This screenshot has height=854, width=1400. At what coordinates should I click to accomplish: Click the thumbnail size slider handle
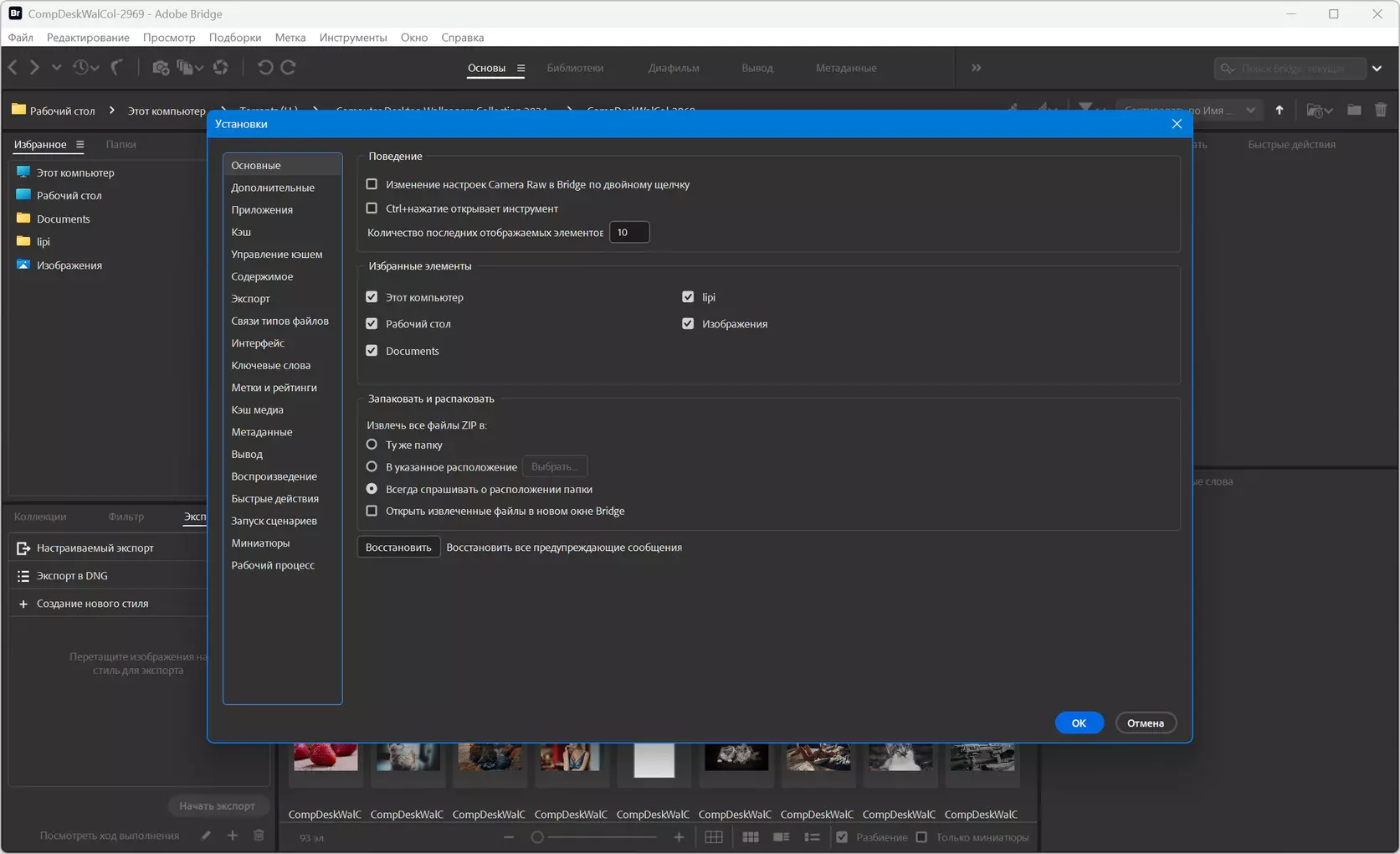click(x=537, y=837)
